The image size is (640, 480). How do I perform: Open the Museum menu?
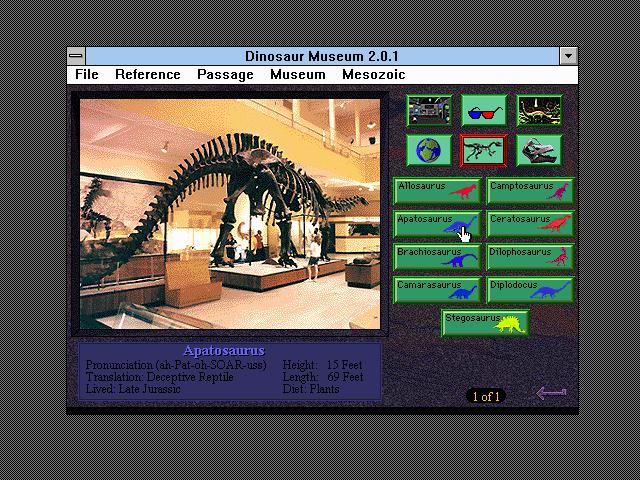[x=298, y=75]
